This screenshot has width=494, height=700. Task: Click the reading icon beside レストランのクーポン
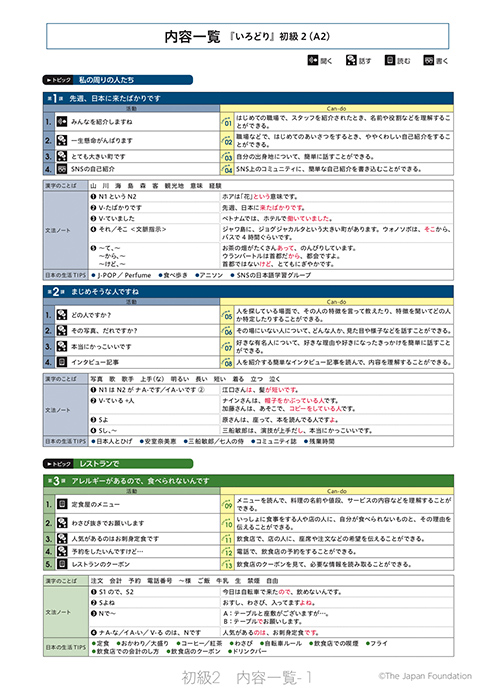click(62, 564)
